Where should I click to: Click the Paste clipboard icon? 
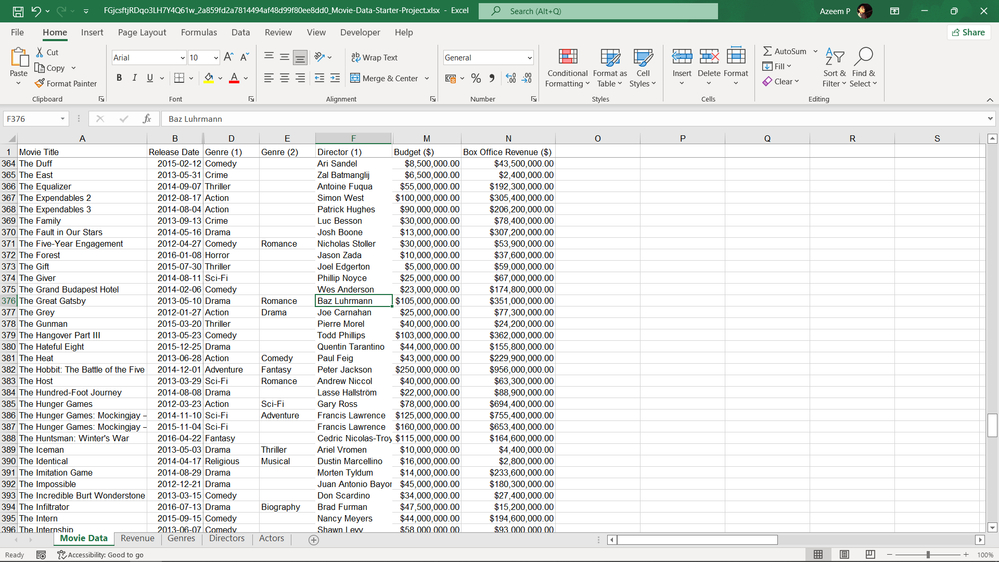(x=19, y=59)
